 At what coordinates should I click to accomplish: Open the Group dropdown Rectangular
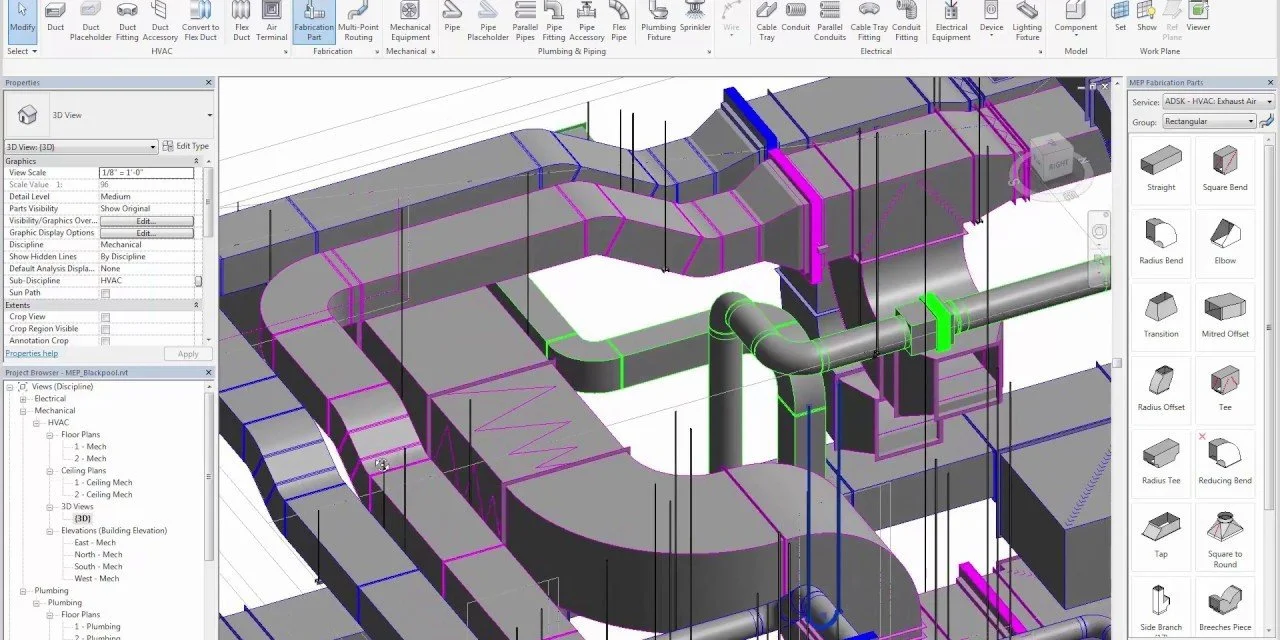pos(1209,121)
